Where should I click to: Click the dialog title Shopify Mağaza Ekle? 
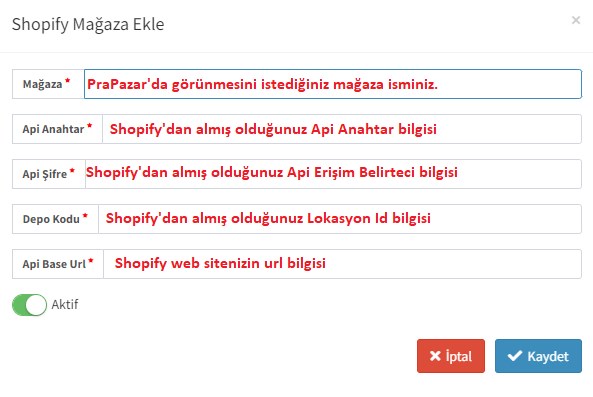click(x=88, y=25)
